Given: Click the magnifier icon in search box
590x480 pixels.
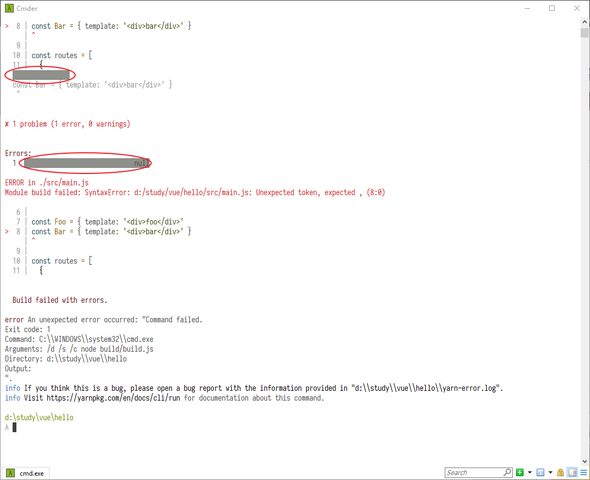Looking at the screenshot, I should click(507, 472).
